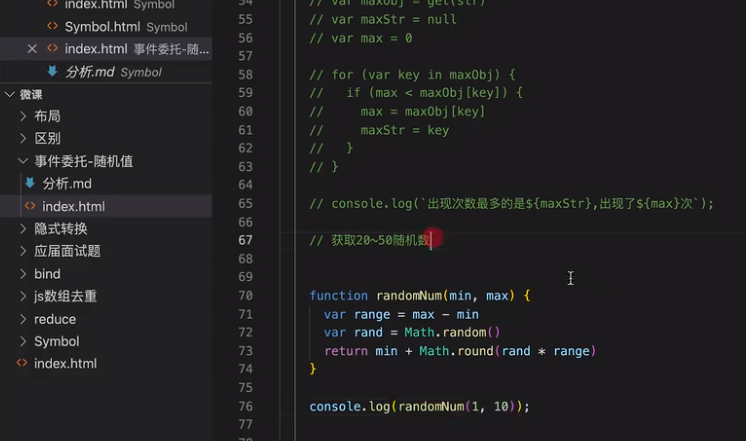
Task: Expand the 布局 folder
Action: point(23,116)
